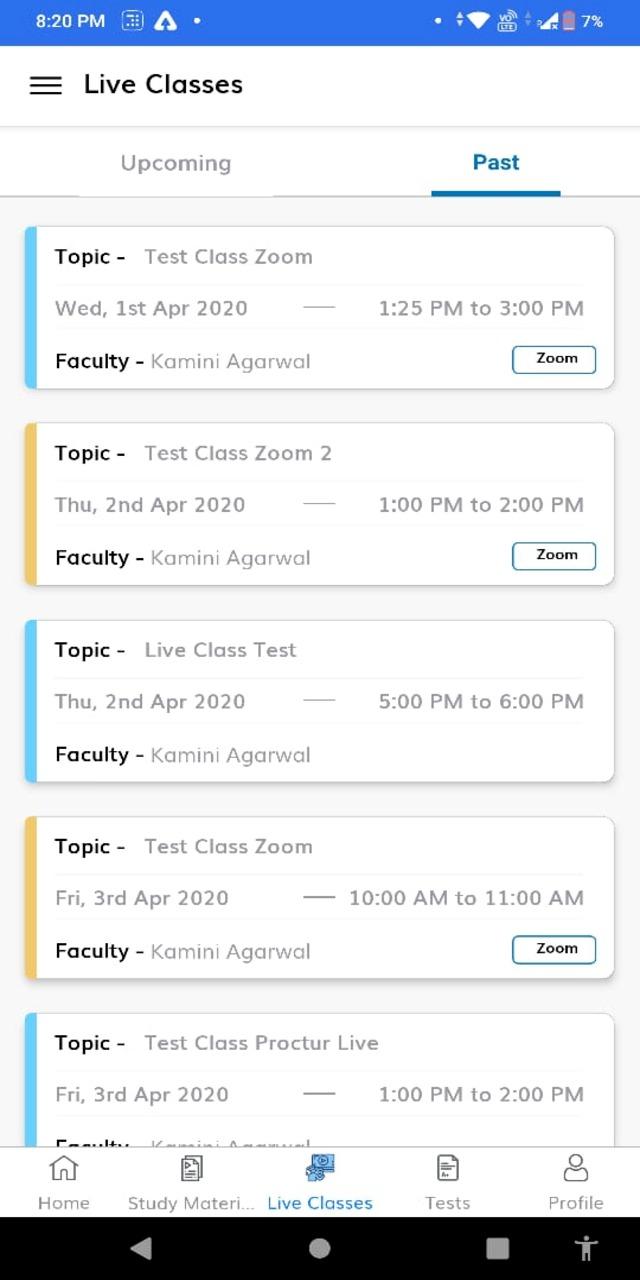Open the hamburger navigation menu
The width and height of the screenshot is (640, 1280).
coord(46,85)
